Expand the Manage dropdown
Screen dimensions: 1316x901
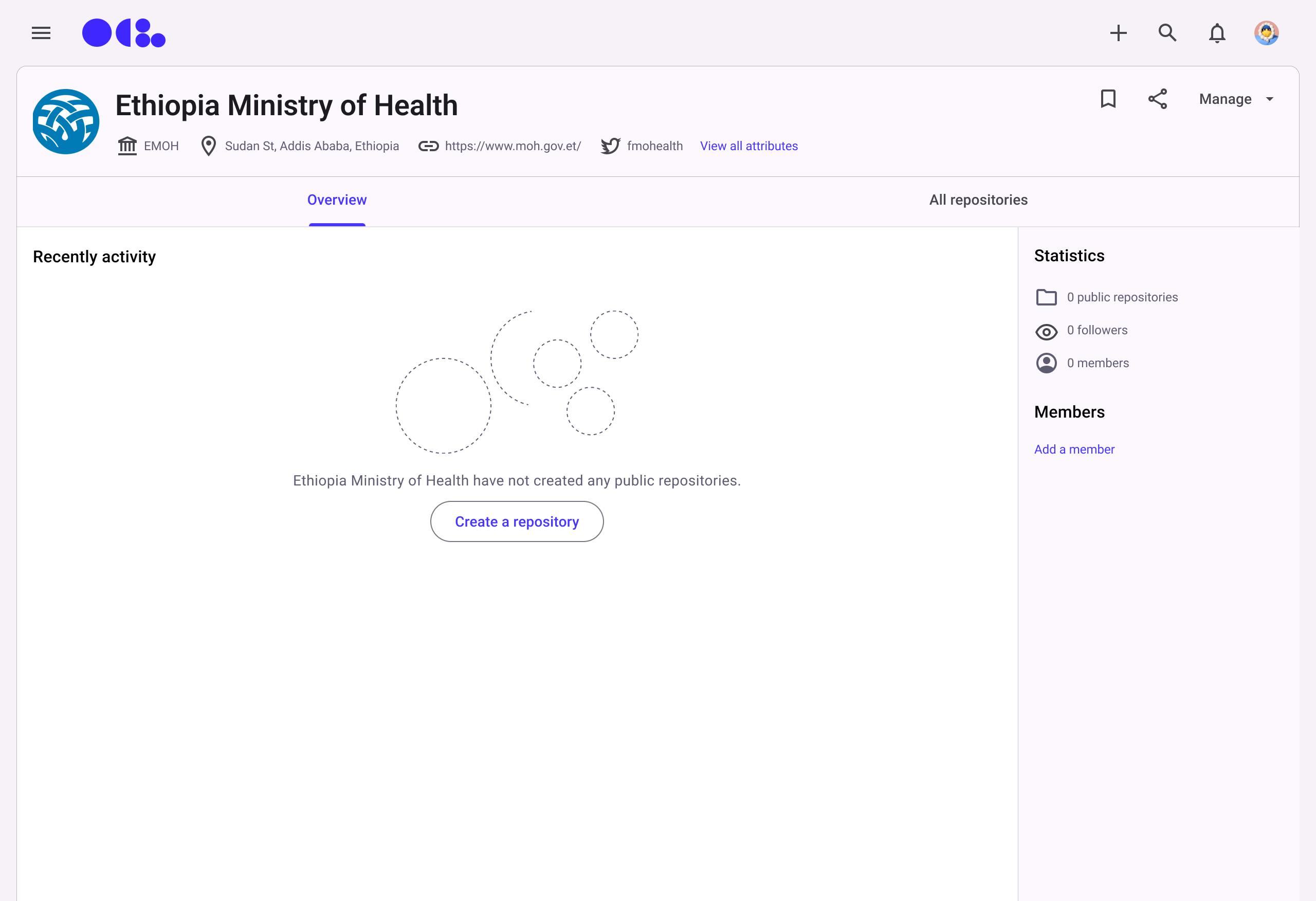[1226, 99]
